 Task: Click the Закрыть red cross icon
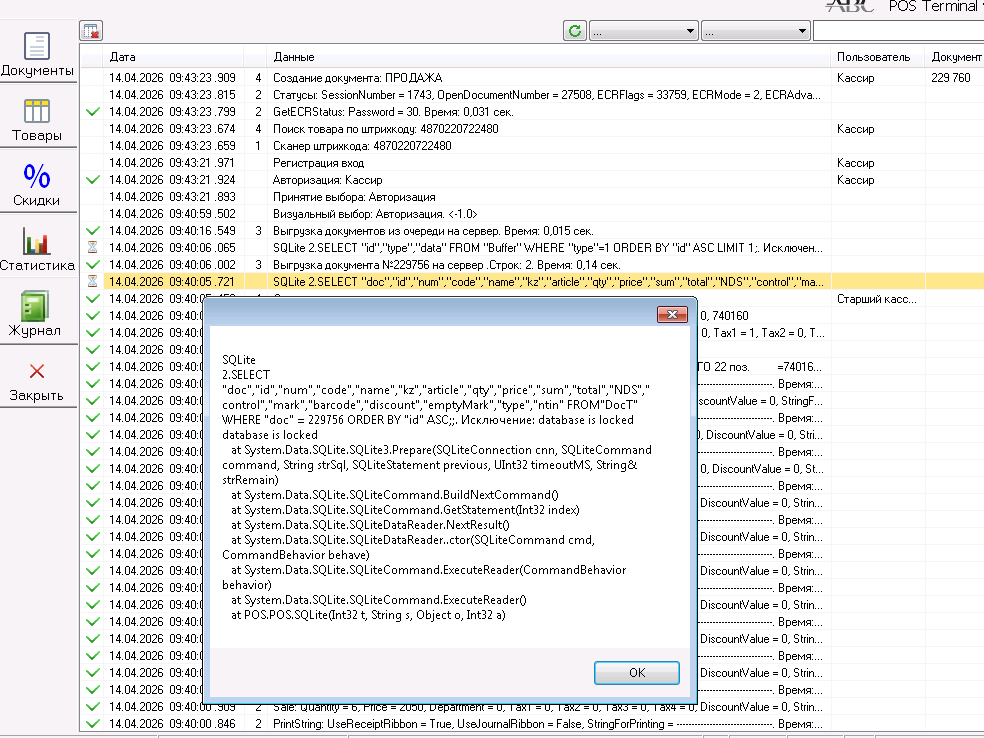tap(36, 372)
